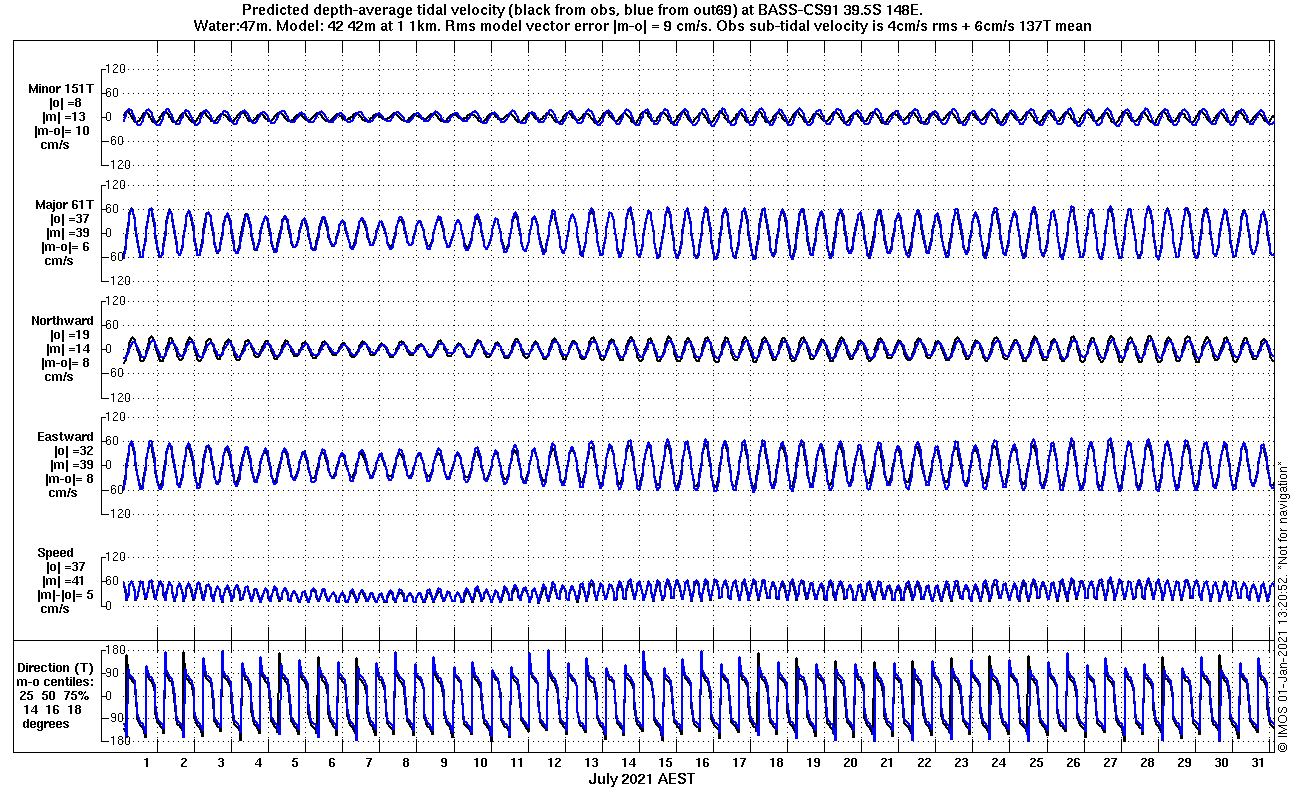Click the 'Speed' panel label
The height and width of the screenshot is (800, 1300).
coord(55,553)
